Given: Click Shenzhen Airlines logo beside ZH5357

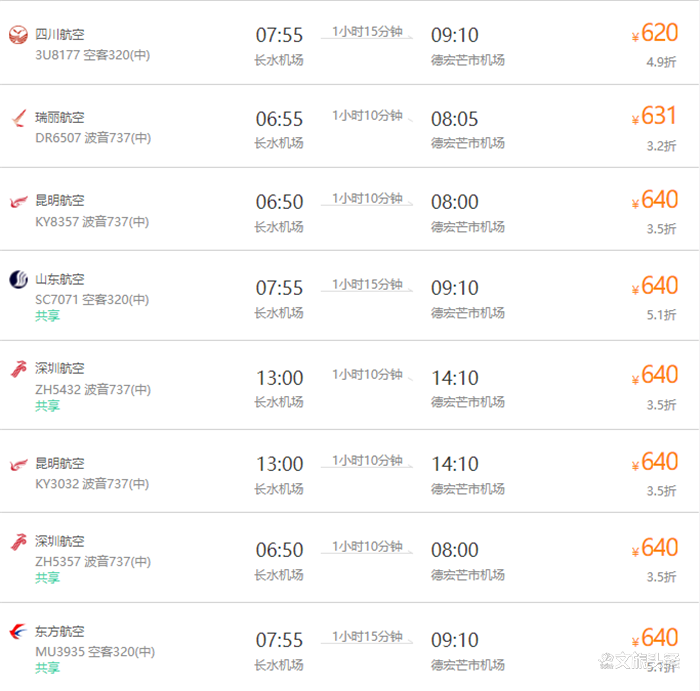Looking at the screenshot, I should pyautogui.click(x=19, y=542).
